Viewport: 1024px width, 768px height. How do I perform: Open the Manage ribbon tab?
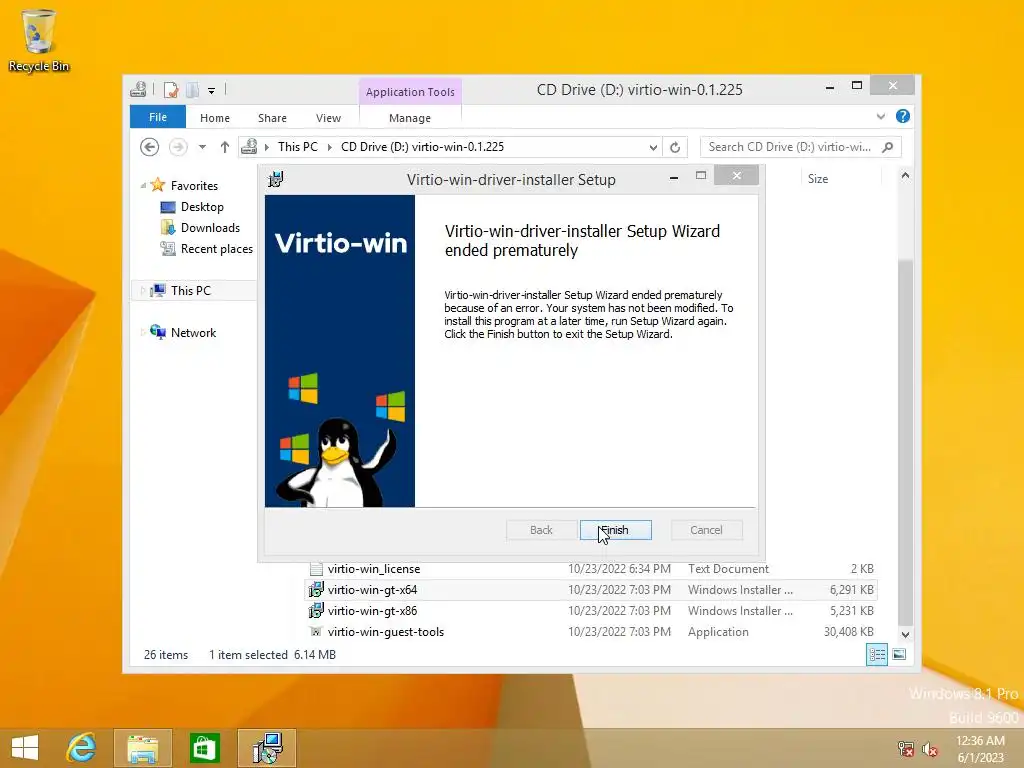[409, 118]
